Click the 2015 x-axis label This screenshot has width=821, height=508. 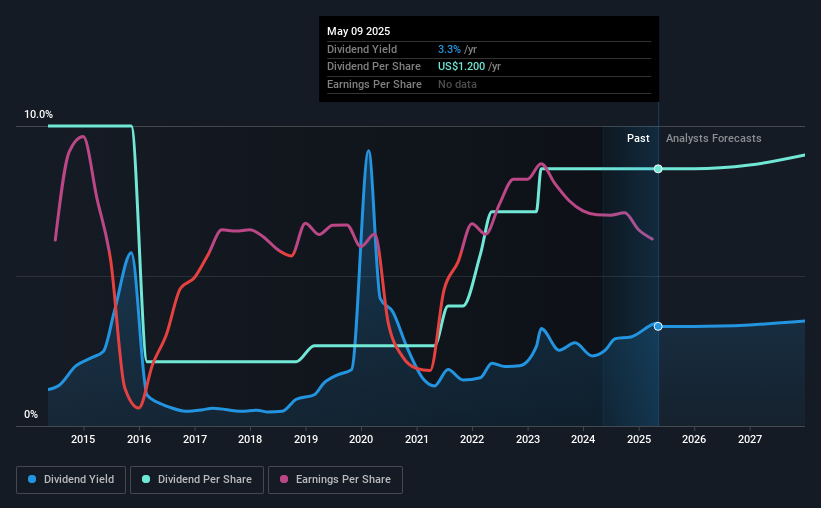pos(83,439)
